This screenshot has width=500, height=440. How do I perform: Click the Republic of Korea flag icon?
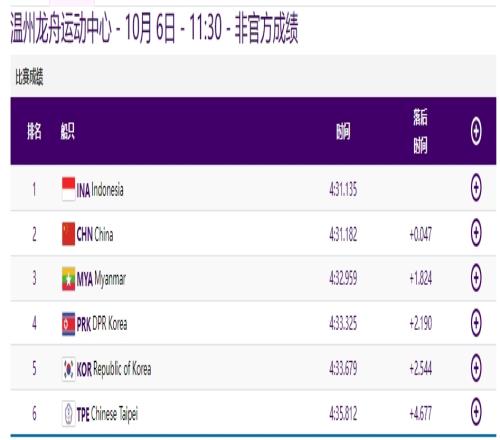[68, 369]
